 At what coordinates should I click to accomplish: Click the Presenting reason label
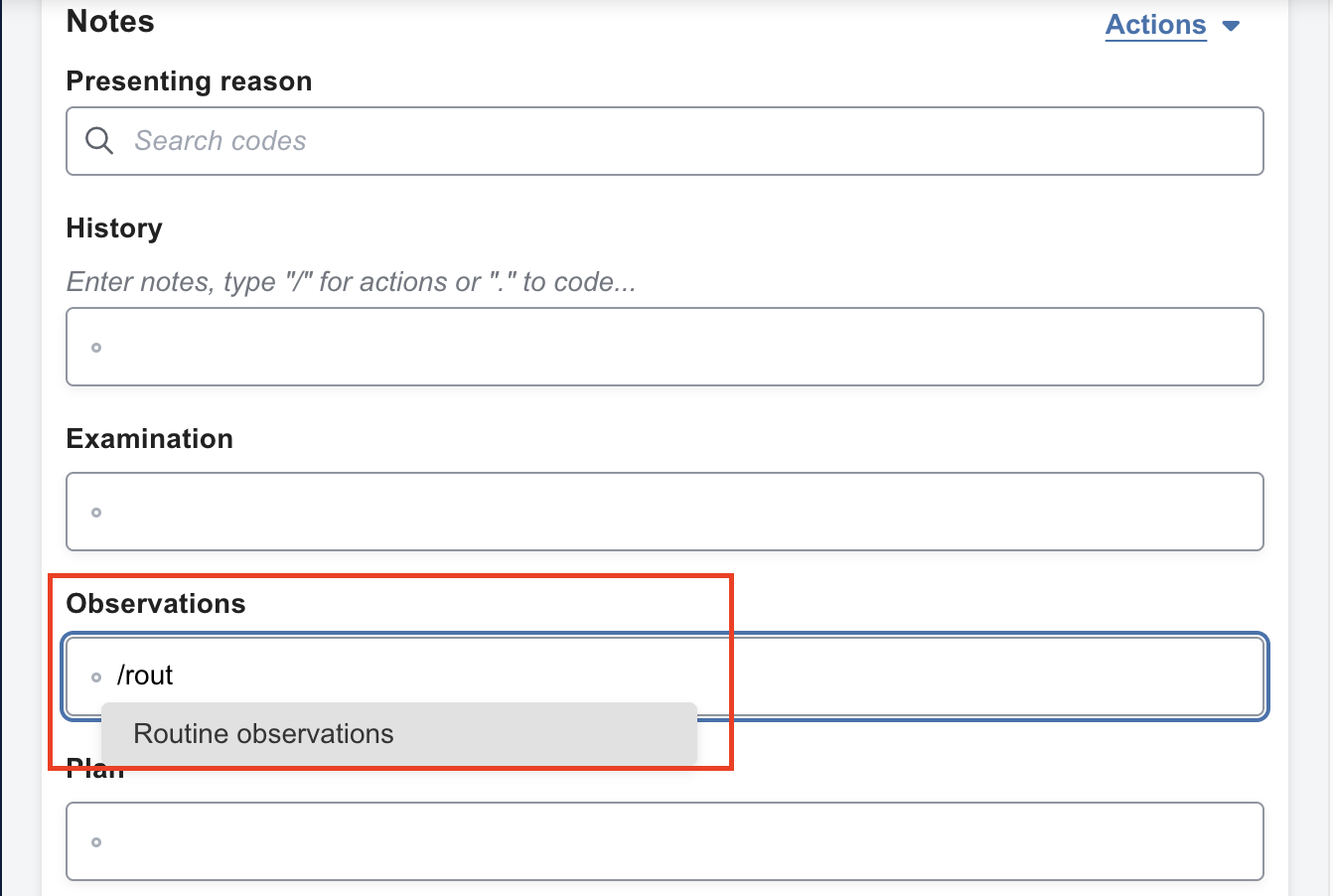pyautogui.click(x=189, y=81)
